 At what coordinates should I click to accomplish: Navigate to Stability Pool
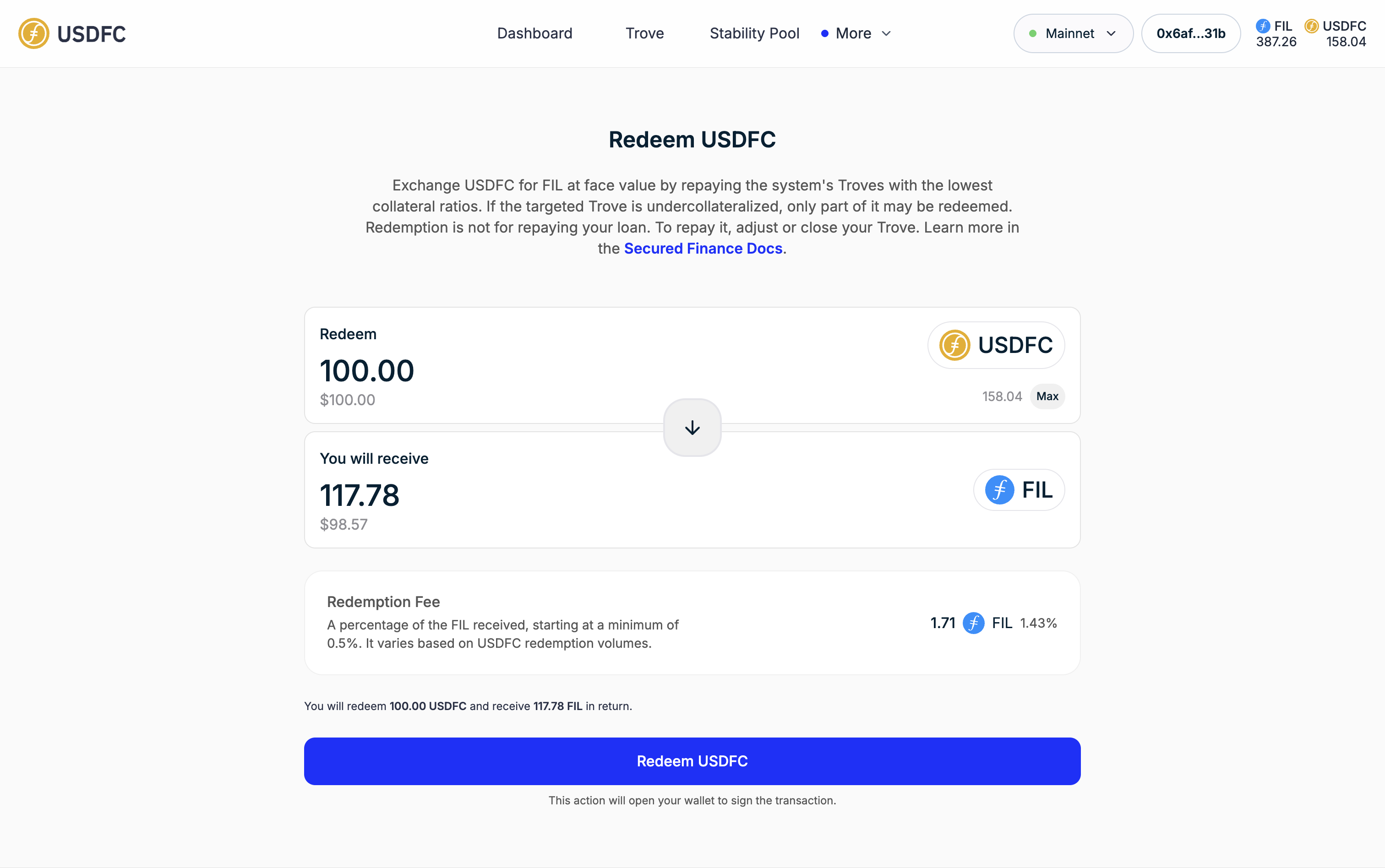click(x=754, y=34)
